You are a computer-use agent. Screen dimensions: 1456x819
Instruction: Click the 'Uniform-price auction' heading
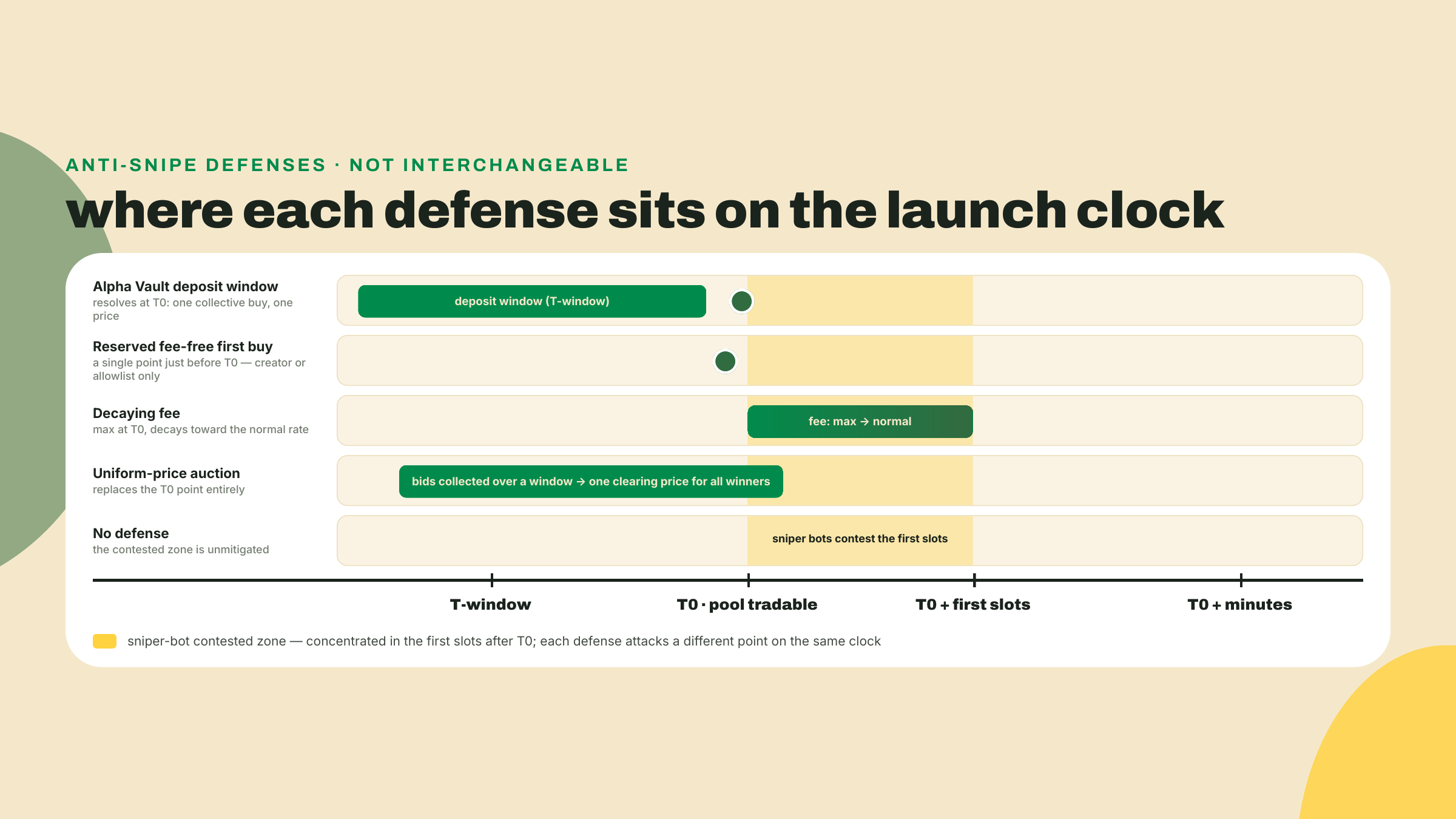[166, 473]
